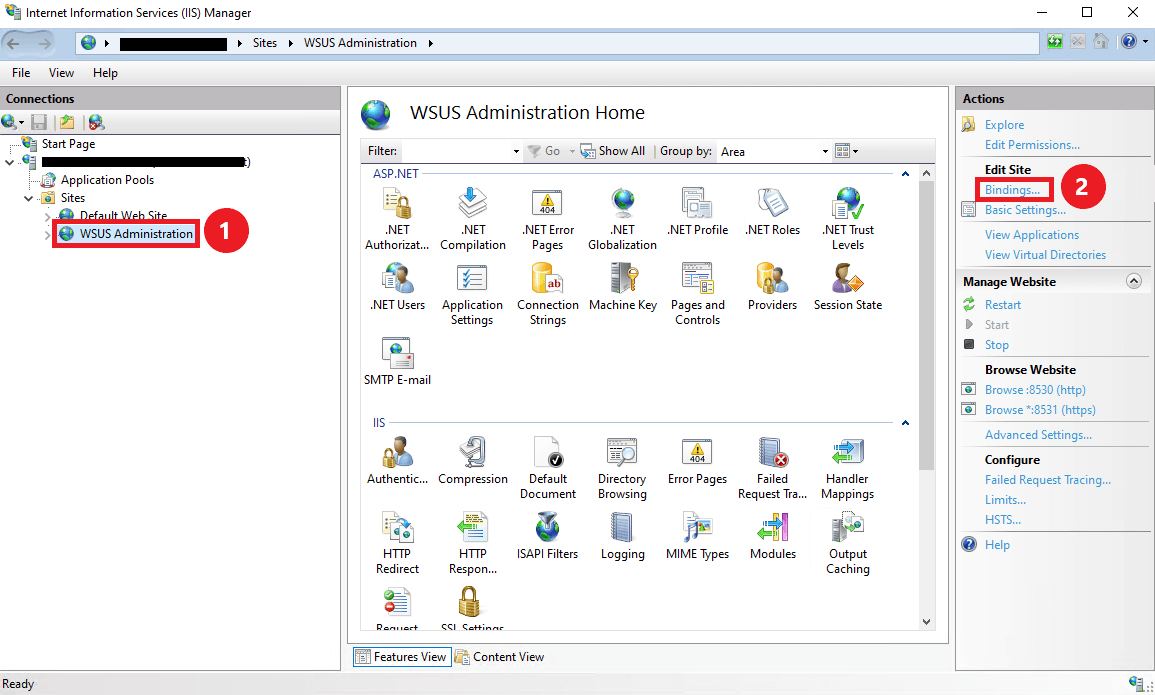Viewport: 1155px width, 695px height.
Task: Click the Advanced Settings... link
Action: [1038, 435]
